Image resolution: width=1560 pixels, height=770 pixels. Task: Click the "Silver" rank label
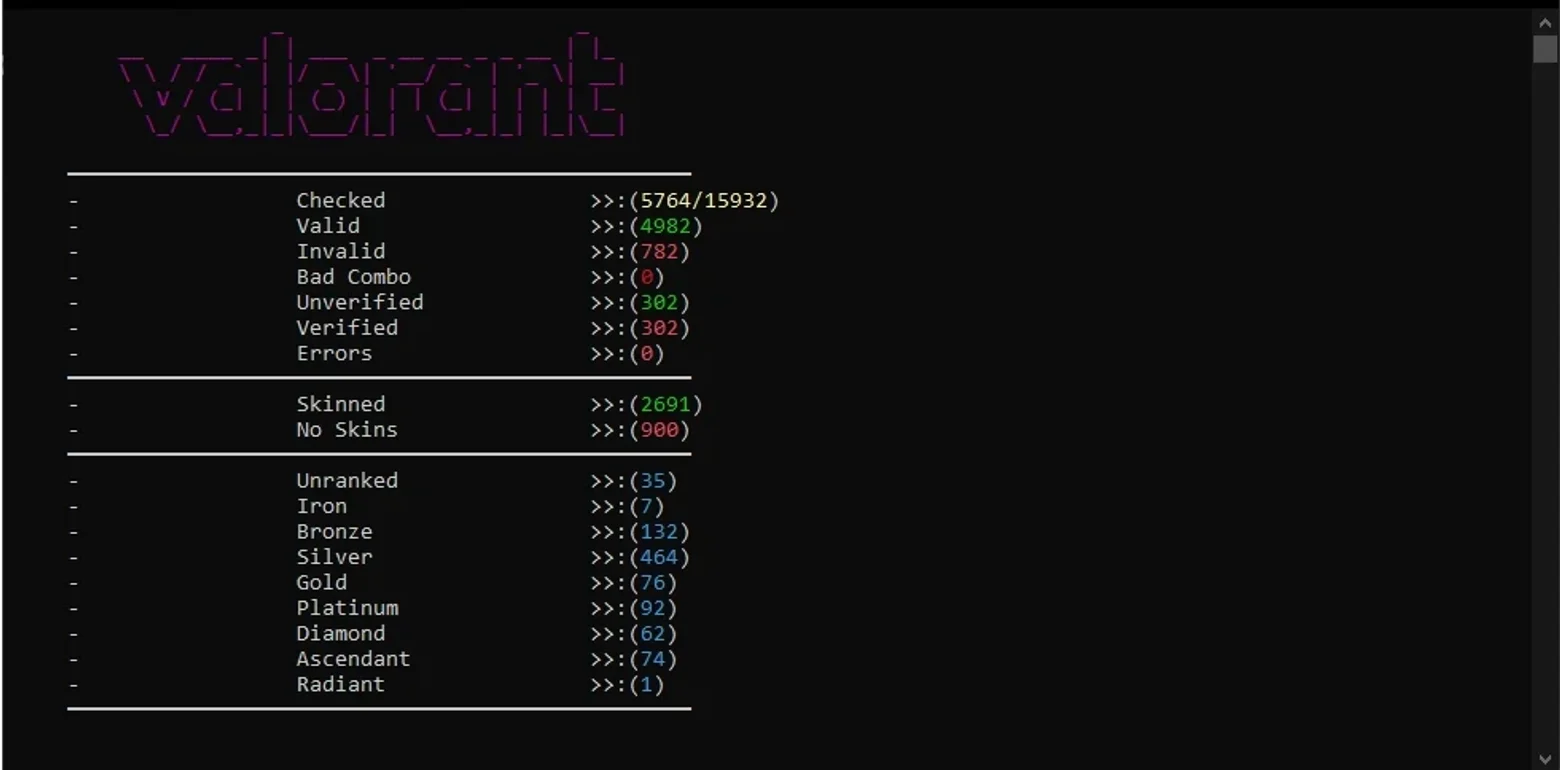[334, 557]
